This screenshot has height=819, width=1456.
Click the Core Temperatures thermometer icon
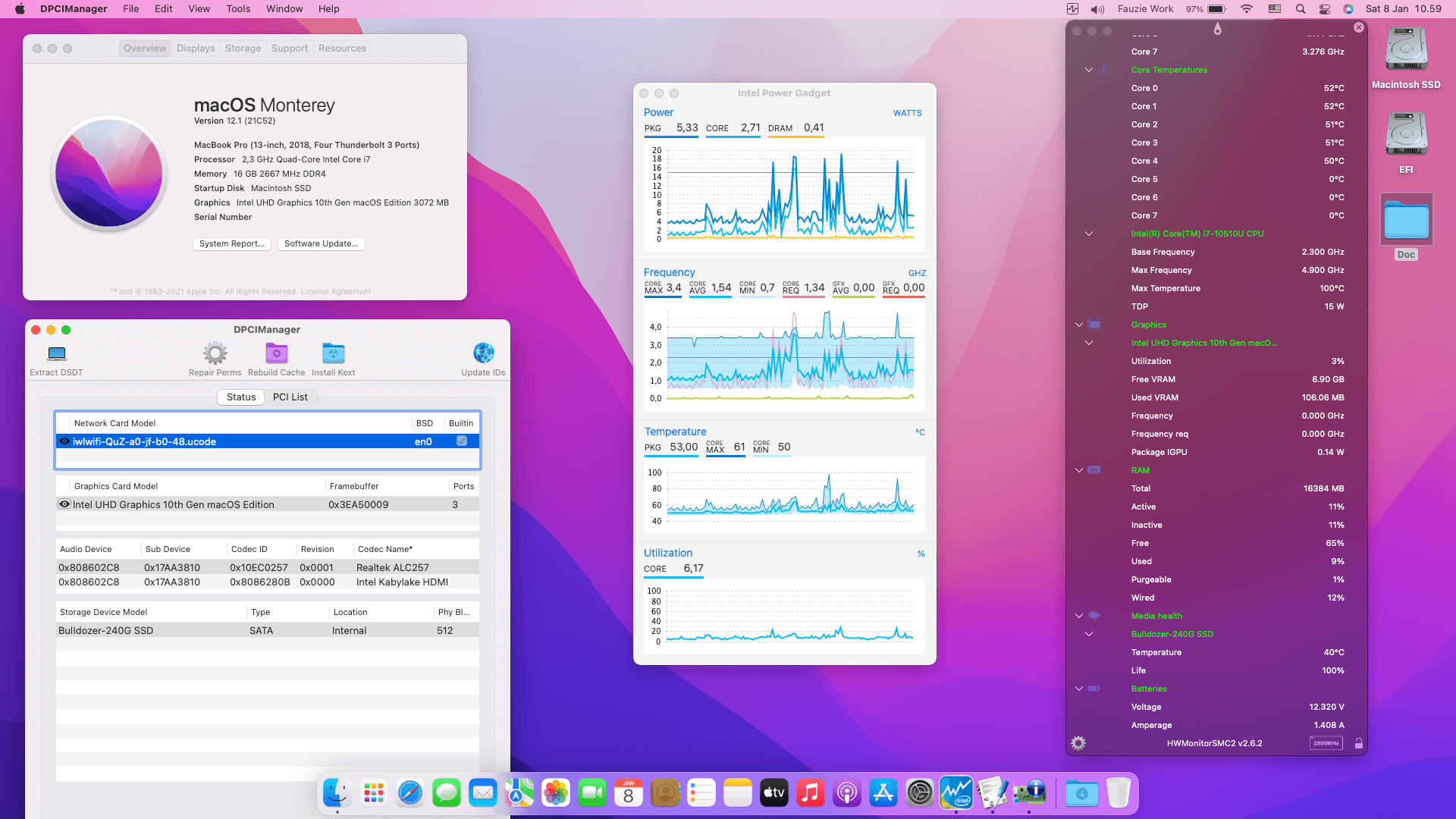tap(1103, 70)
